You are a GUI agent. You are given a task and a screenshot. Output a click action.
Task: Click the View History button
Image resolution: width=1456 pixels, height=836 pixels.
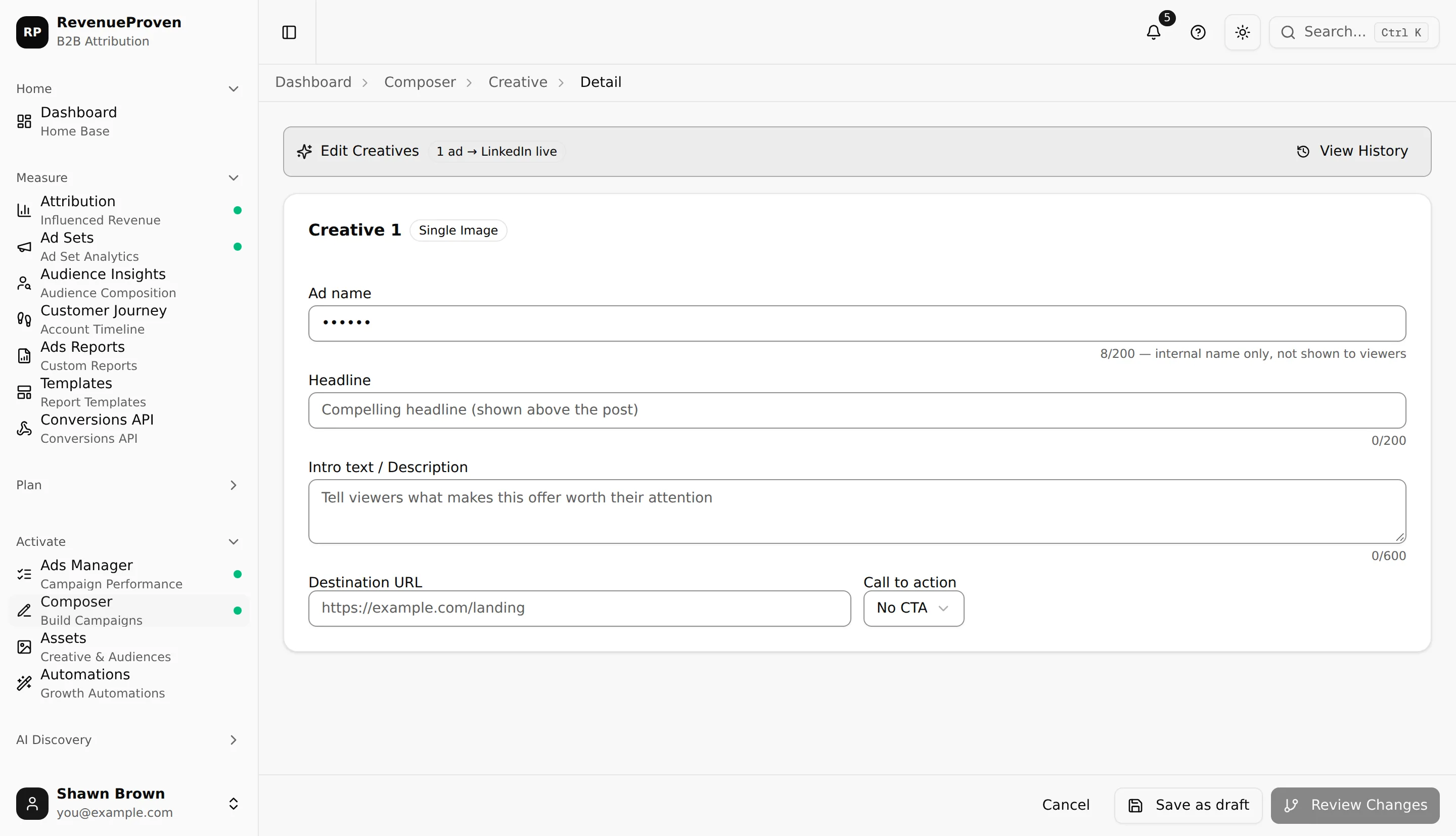[1352, 151]
